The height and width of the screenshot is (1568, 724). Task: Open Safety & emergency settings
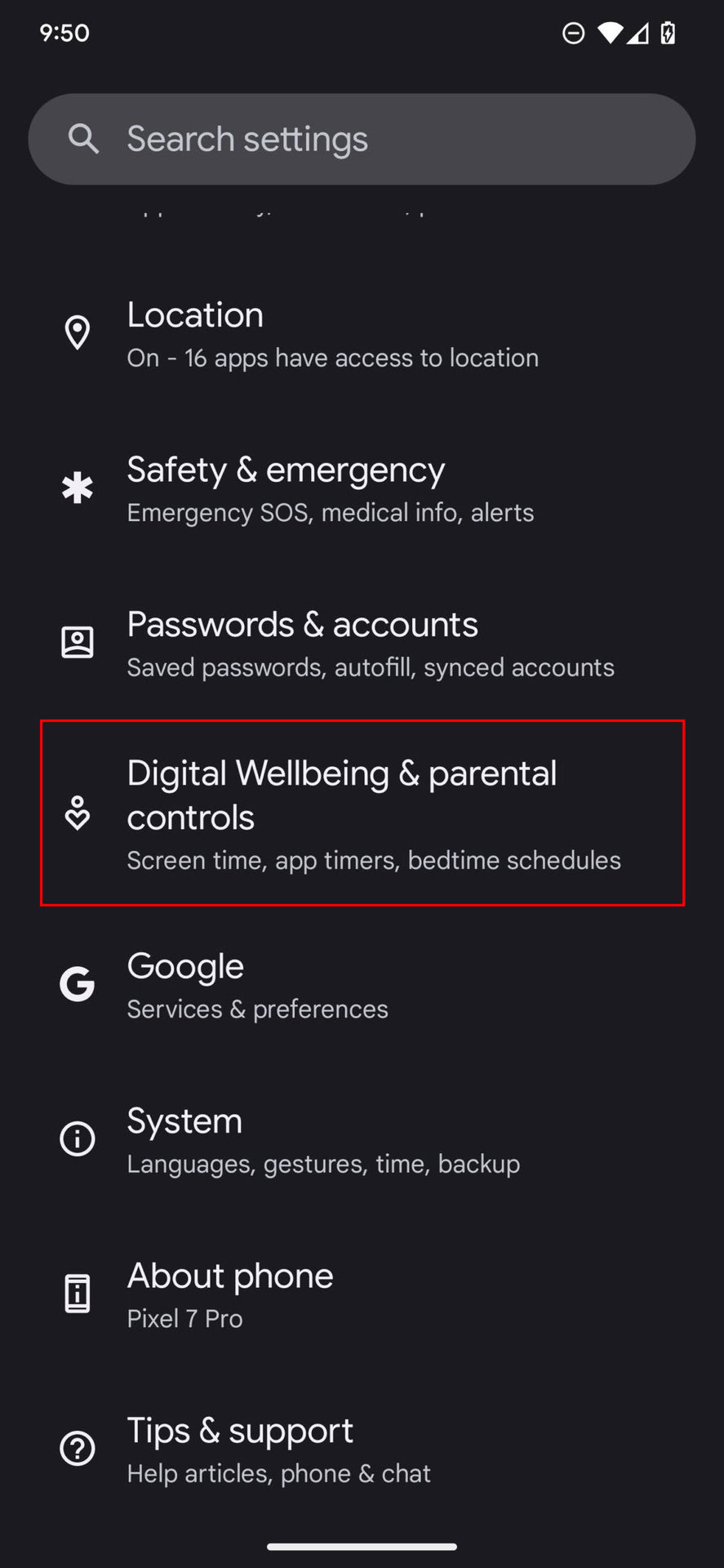point(362,489)
